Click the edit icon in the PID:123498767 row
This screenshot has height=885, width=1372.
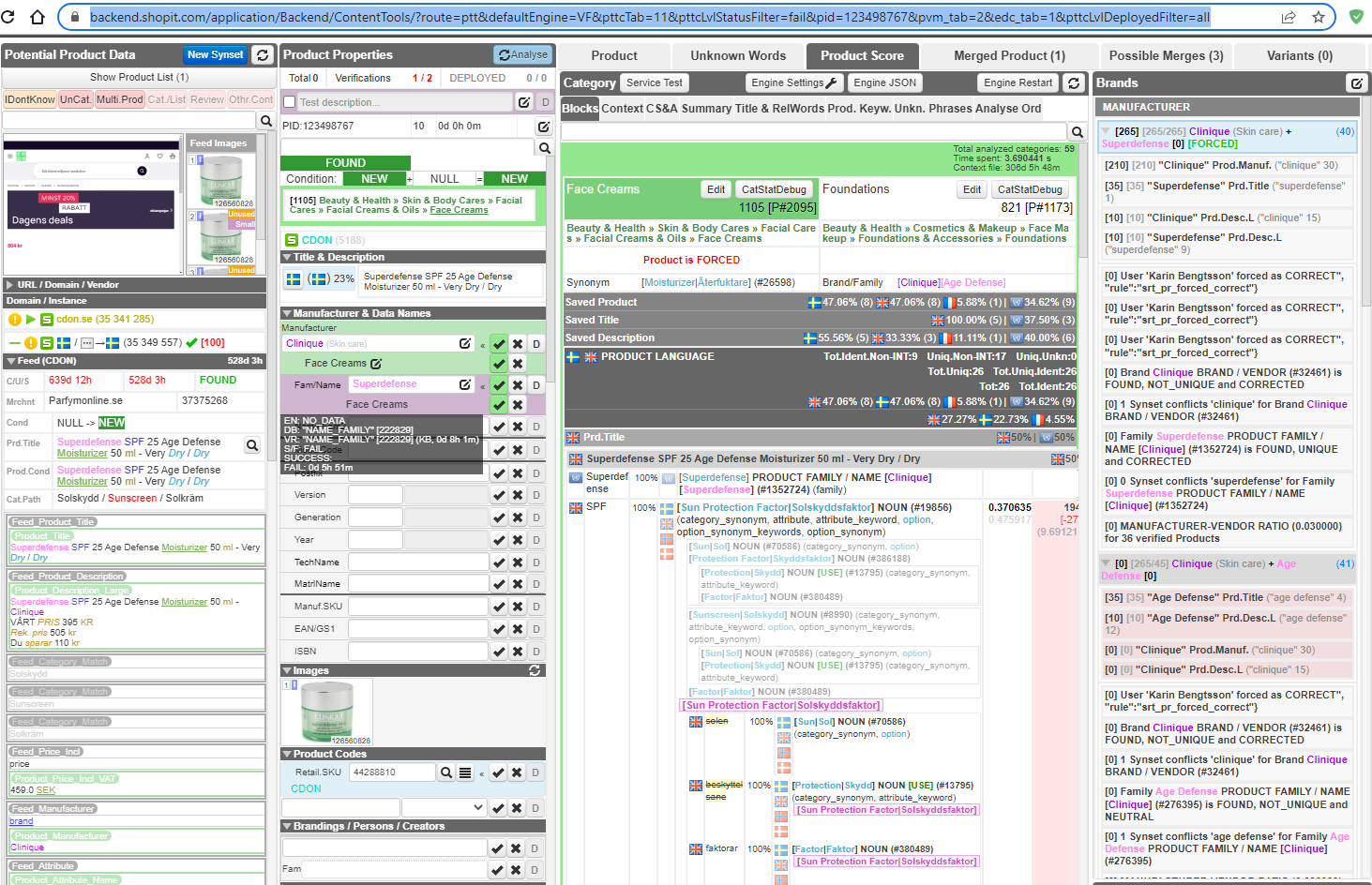pos(544,126)
